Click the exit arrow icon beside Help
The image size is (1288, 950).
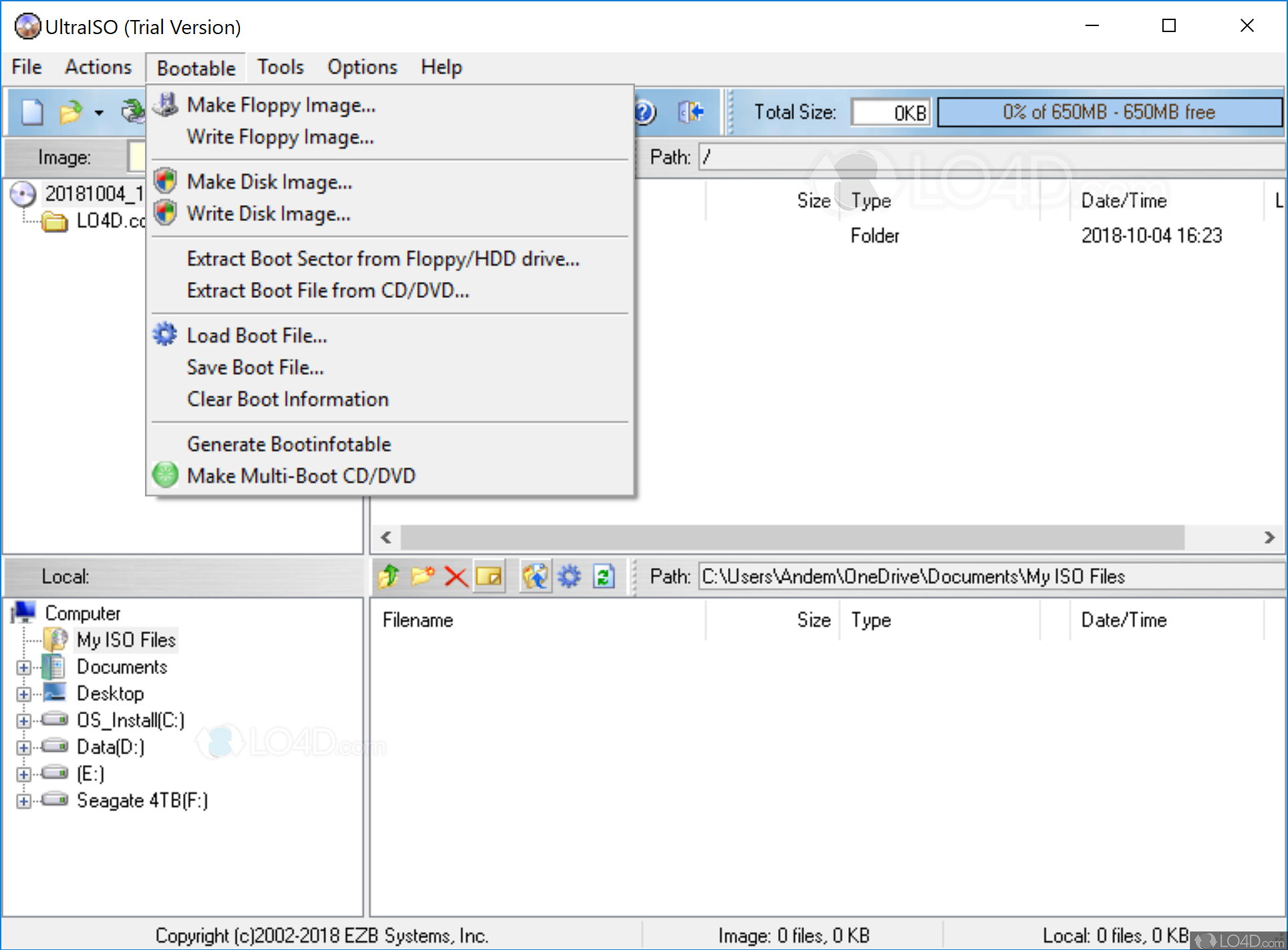click(x=690, y=112)
